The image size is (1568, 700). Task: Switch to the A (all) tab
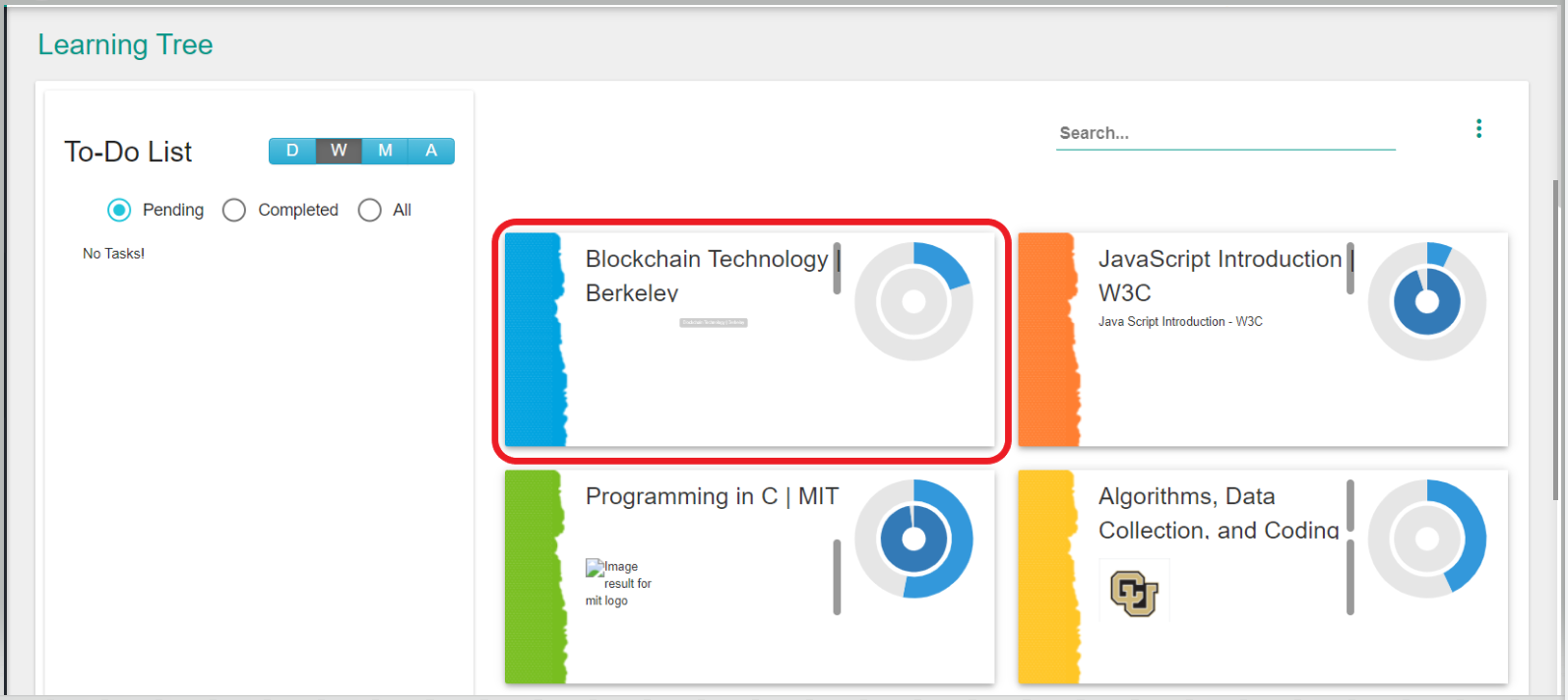click(x=431, y=151)
